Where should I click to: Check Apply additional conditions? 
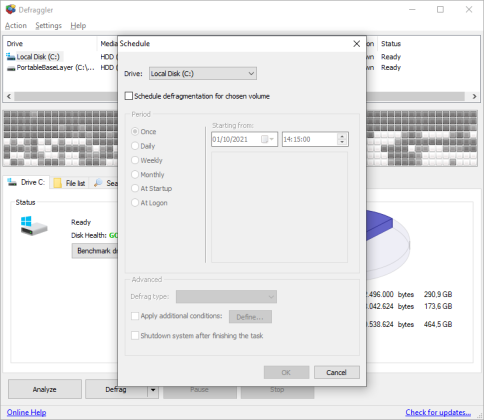pyautogui.click(x=135, y=316)
